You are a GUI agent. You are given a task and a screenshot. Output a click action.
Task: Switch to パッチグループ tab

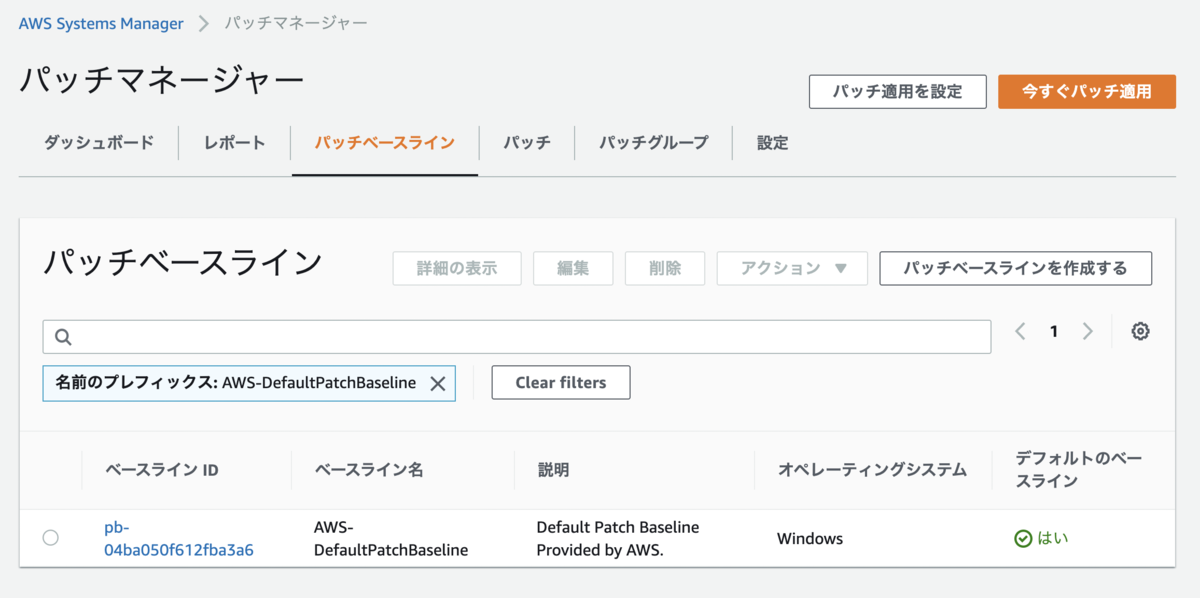(x=653, y=142)
